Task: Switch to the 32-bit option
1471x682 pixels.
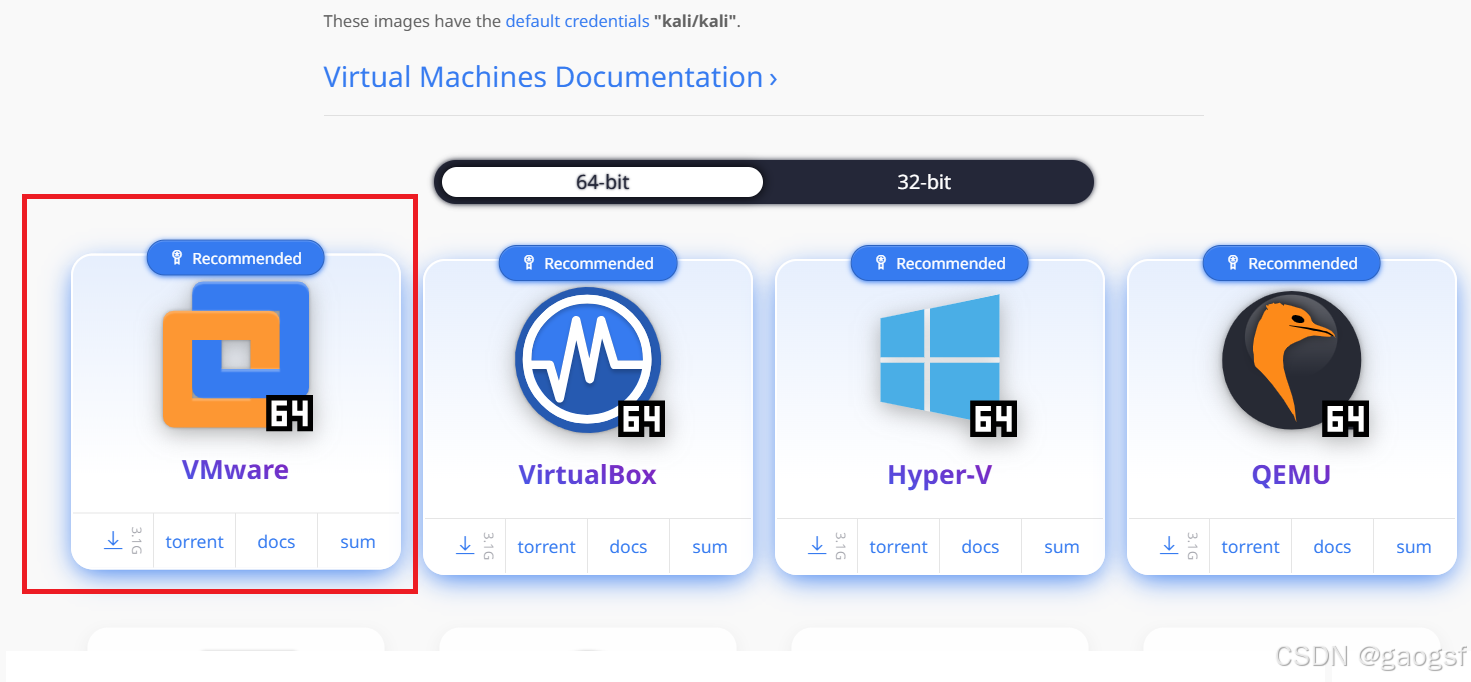Action: (924, 182)
